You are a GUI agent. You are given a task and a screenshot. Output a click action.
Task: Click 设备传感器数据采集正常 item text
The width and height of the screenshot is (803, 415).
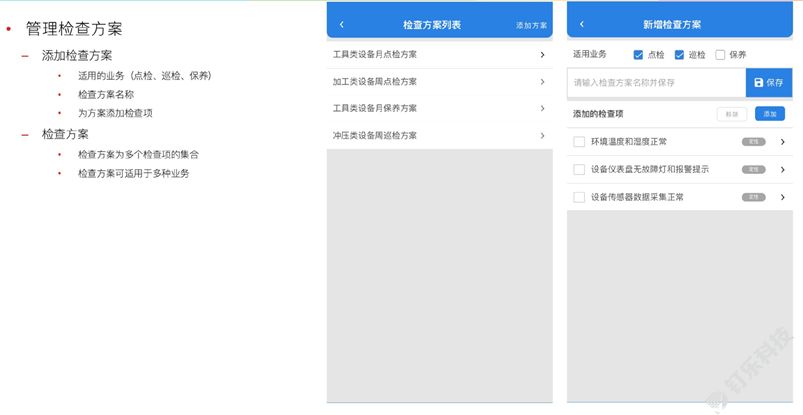click(x=637, y=197)
